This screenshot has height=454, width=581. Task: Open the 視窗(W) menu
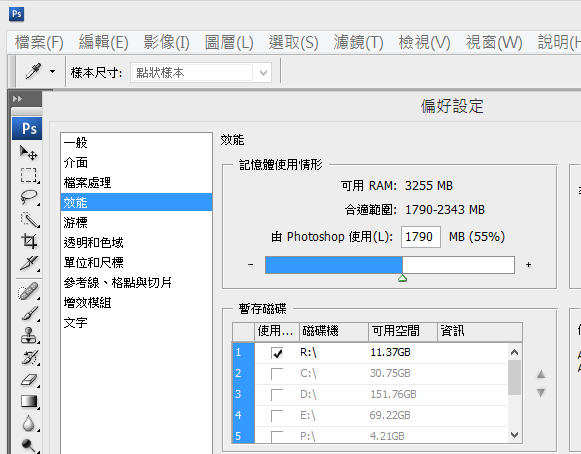pos(494,42)
